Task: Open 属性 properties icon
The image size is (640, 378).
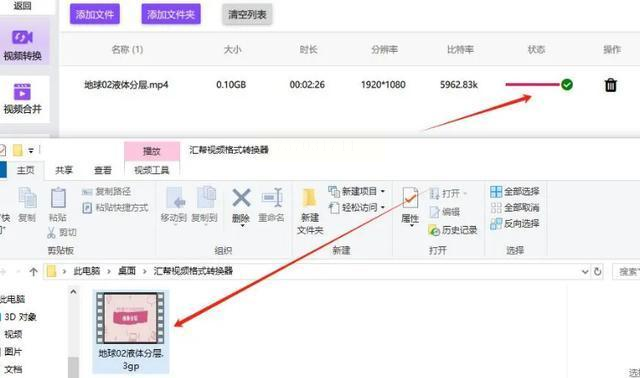Action: tap(410, 199)
